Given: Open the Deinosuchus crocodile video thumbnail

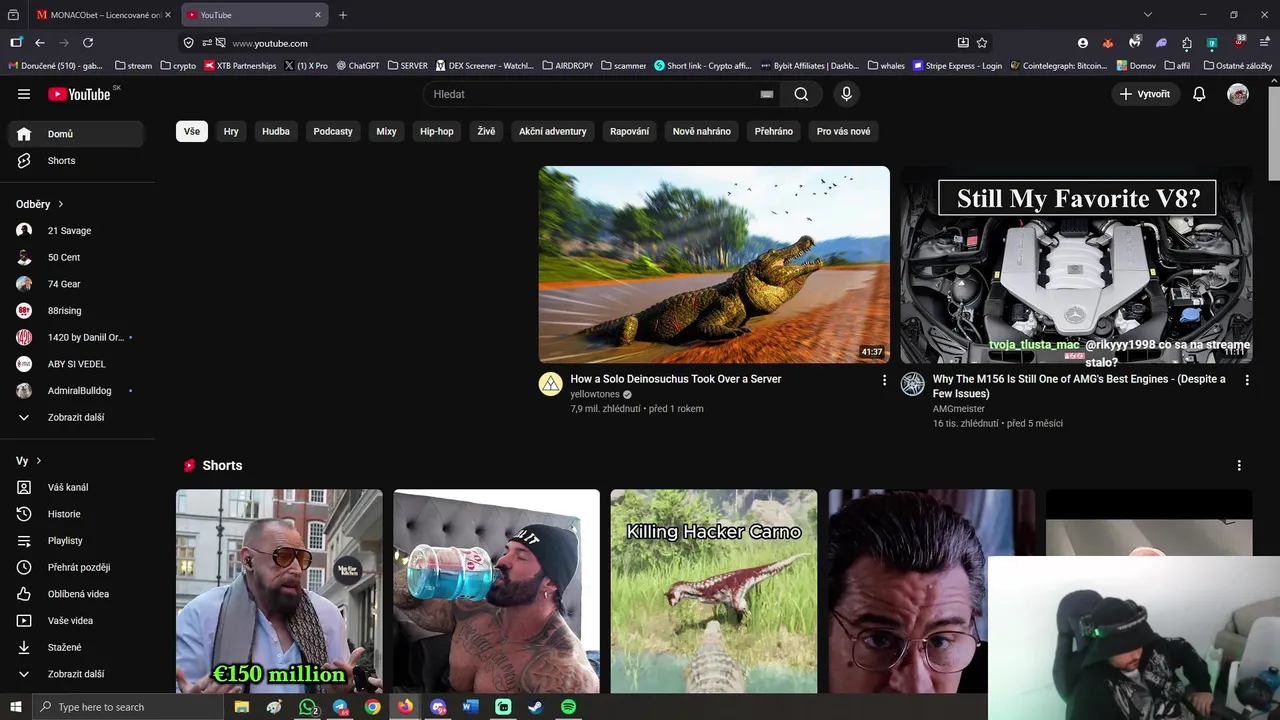Looking at the screenshot, I should [x=714, y=264].
